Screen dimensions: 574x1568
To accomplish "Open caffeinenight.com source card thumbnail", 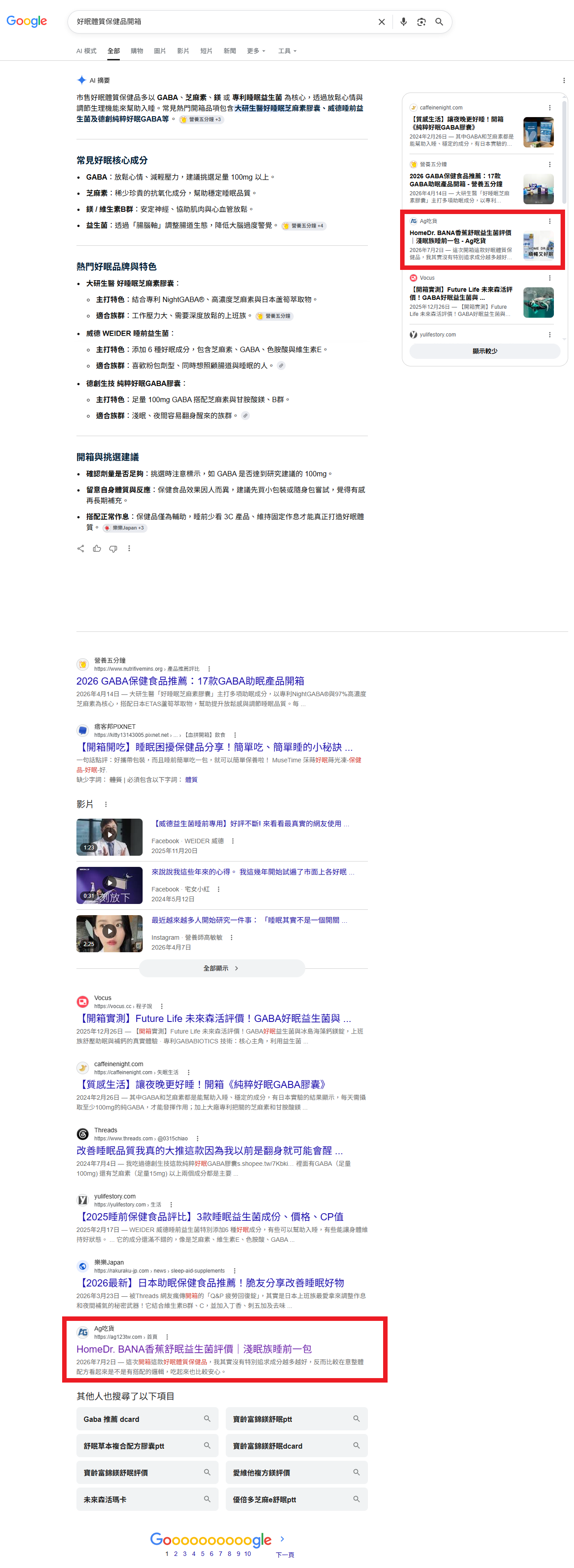I will (x=539, y=133).
